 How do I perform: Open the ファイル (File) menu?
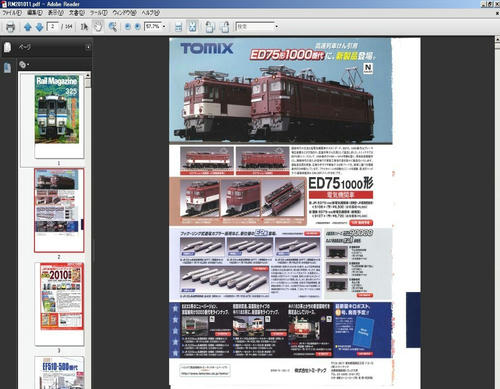(12, 13)
